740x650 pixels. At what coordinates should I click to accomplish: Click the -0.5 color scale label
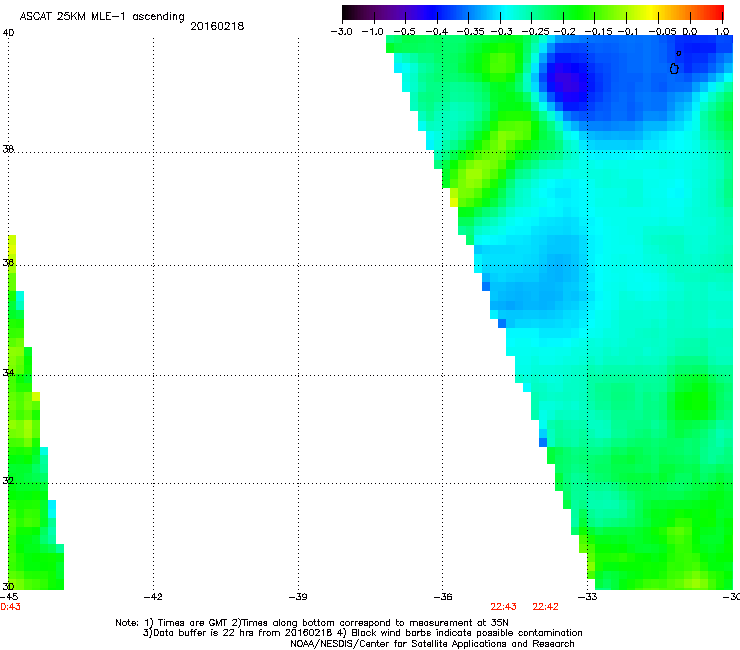[x=404, y=32]
